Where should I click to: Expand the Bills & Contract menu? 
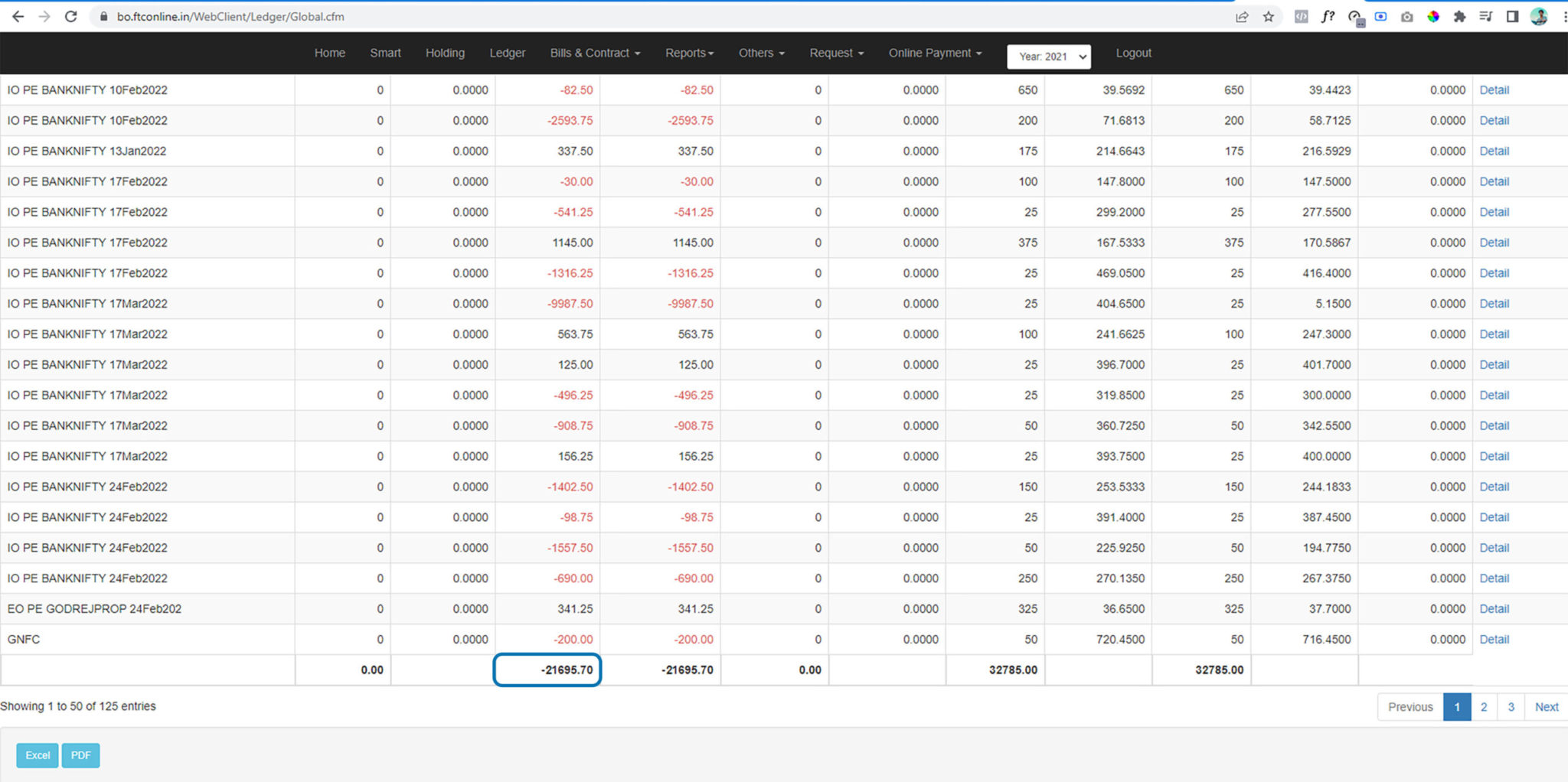595,53
